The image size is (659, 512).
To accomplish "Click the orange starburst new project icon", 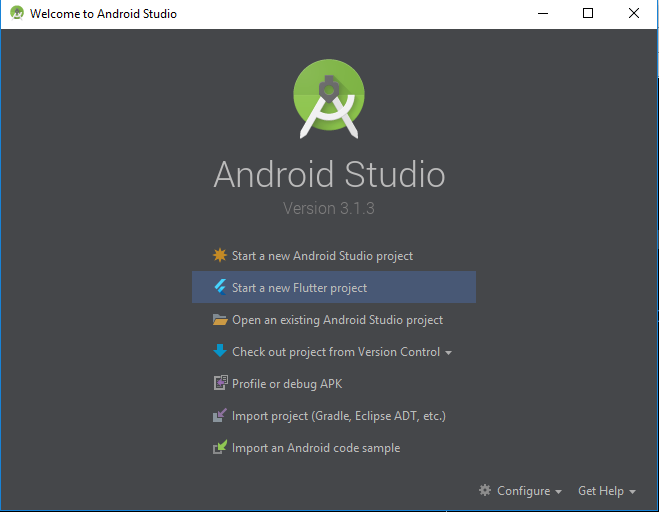I will coord(220,255).
